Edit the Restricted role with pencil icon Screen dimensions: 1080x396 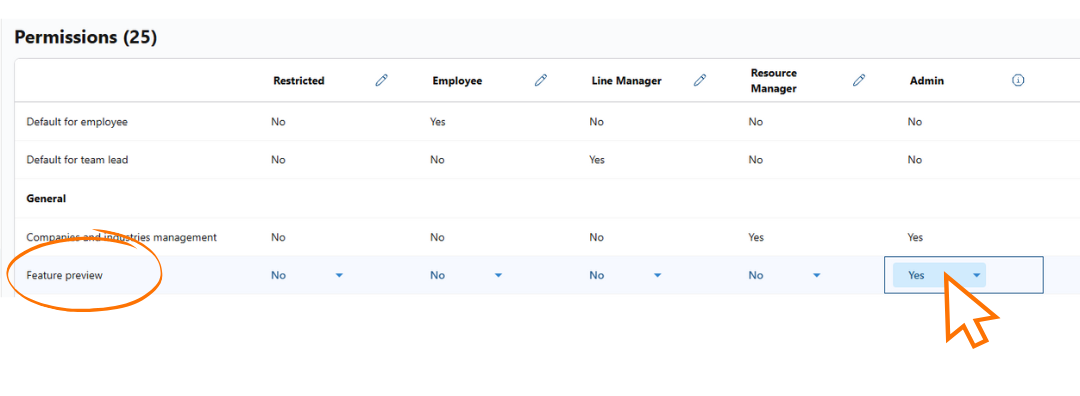pos(381,81)
